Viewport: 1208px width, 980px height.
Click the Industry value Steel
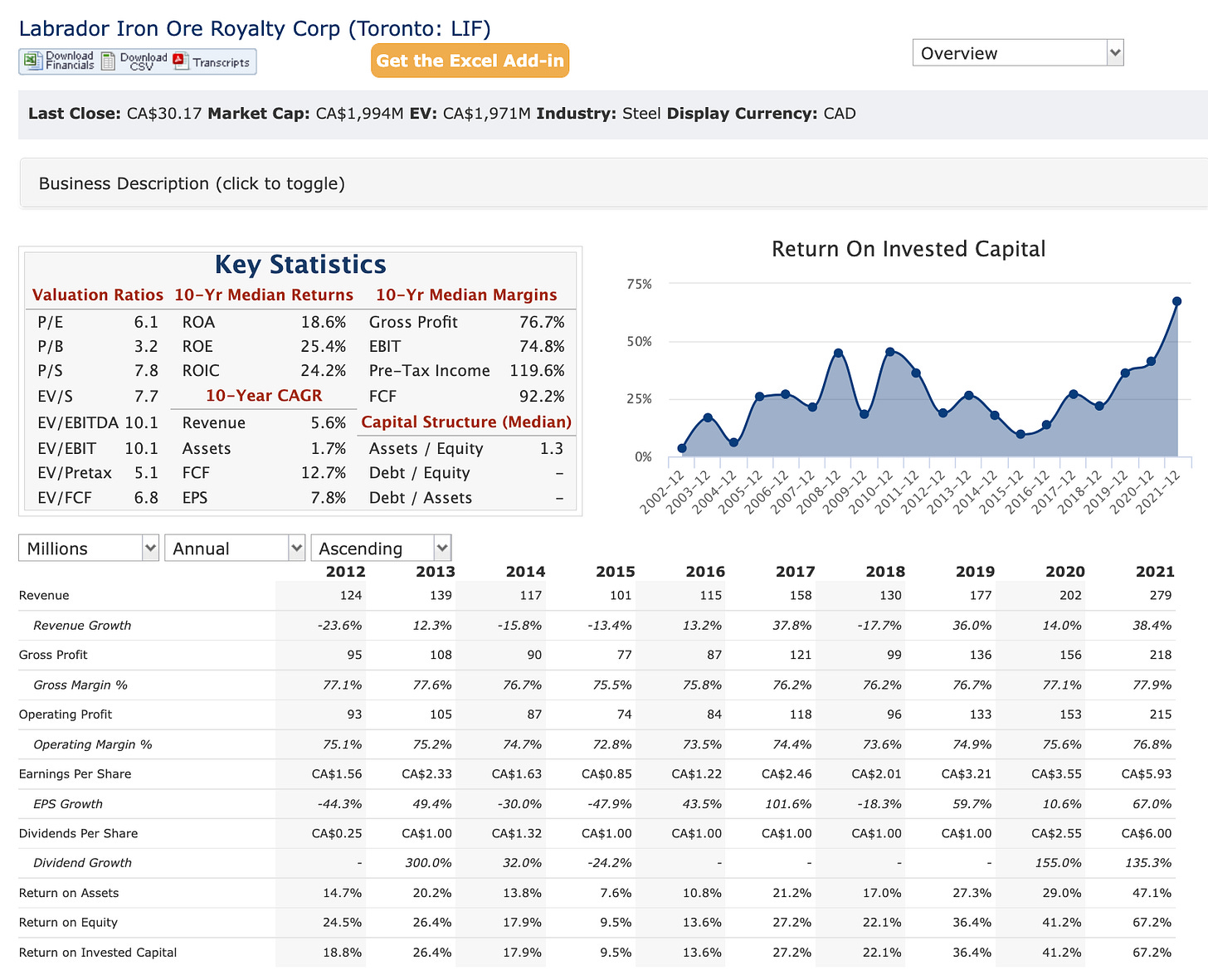pos(641,114)
